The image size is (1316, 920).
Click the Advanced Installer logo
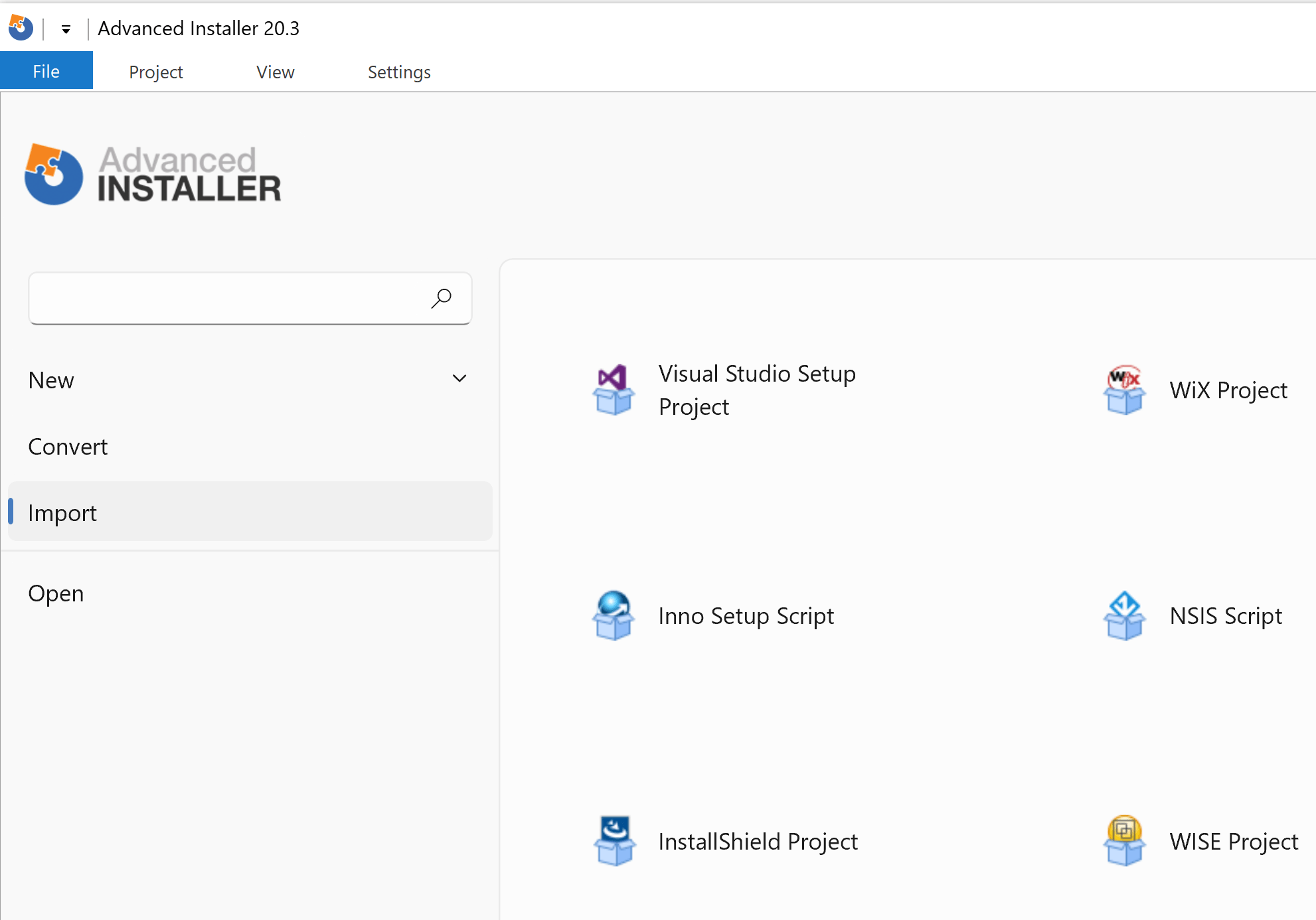coord(153,175)
